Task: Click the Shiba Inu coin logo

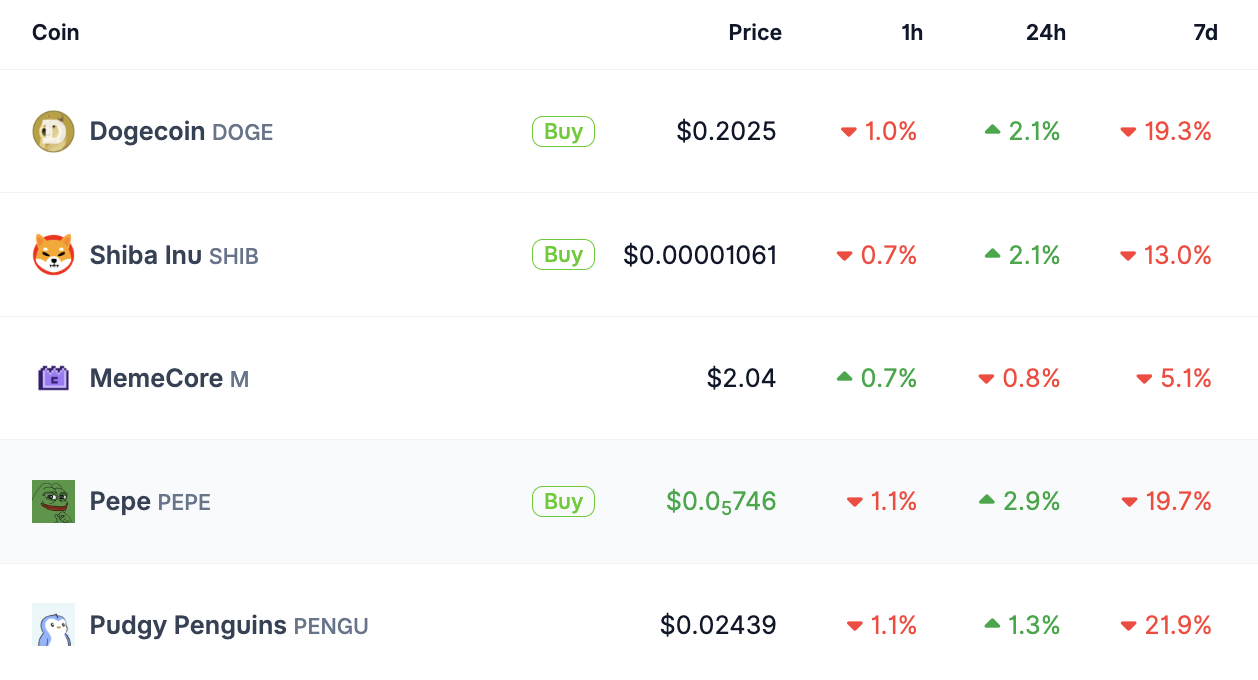Action: click(x=53, y=255)
